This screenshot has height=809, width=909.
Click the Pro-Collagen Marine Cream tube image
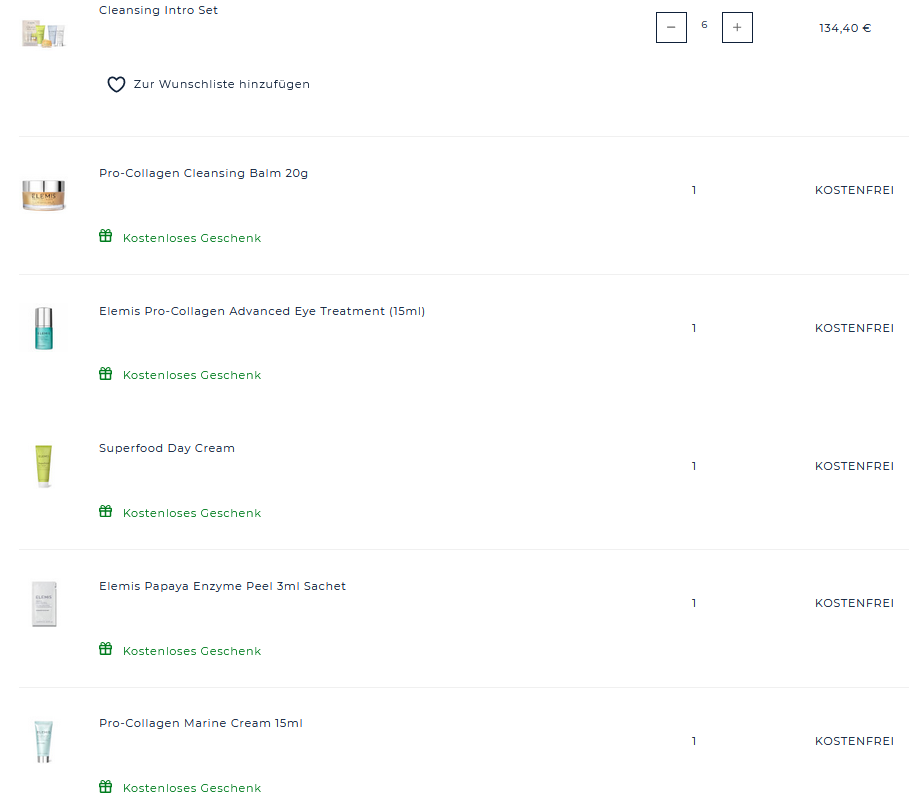click(x=43, y=741)
